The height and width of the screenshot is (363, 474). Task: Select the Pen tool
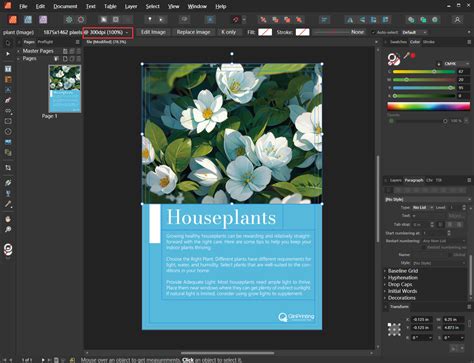8,100
